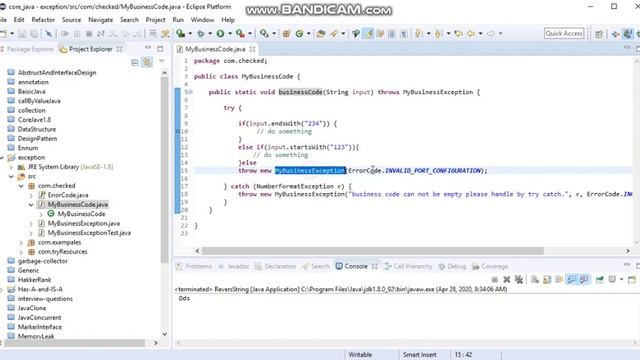This screenshot has width=640, height=360.
Task: Click the Run button in toolbar
Action: 220,33
